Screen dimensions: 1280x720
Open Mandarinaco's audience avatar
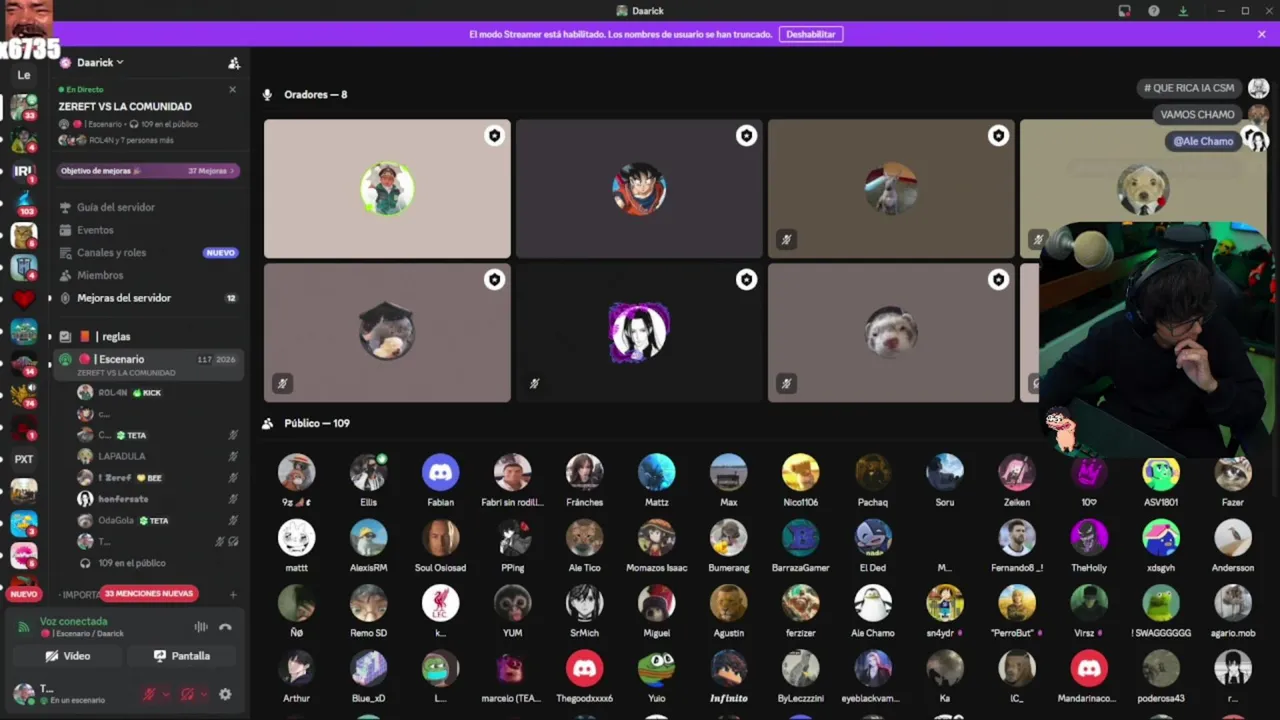[1089, 668]
